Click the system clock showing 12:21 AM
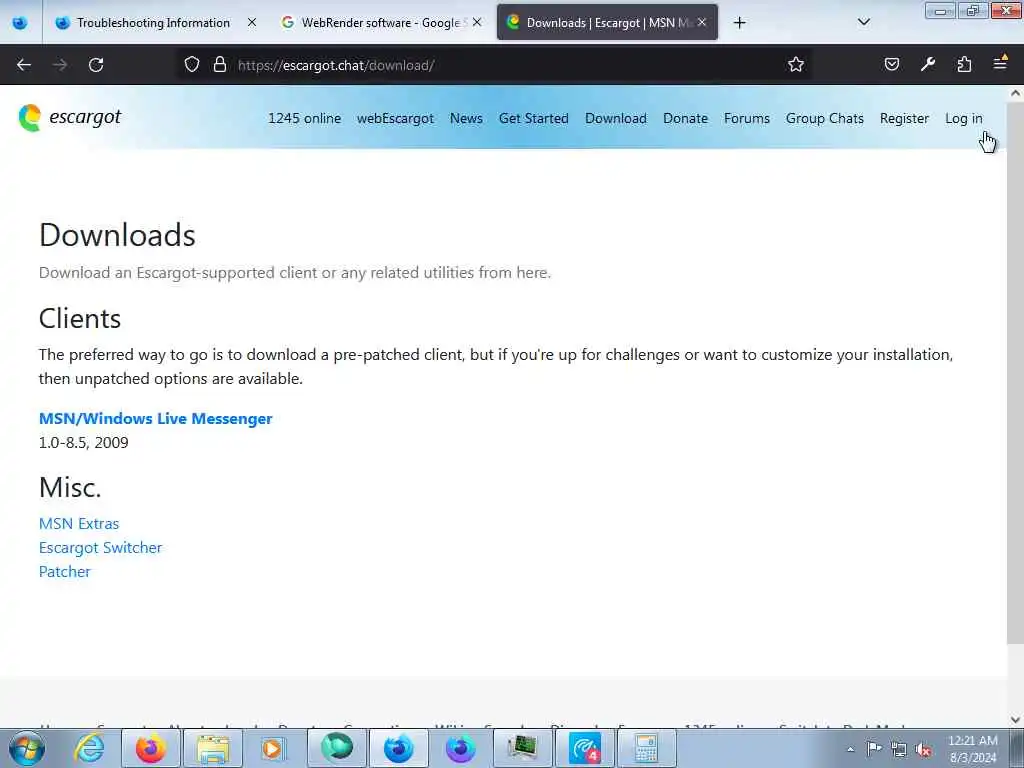The height and width of the screenshot is (768, 1024). [972, 748]
